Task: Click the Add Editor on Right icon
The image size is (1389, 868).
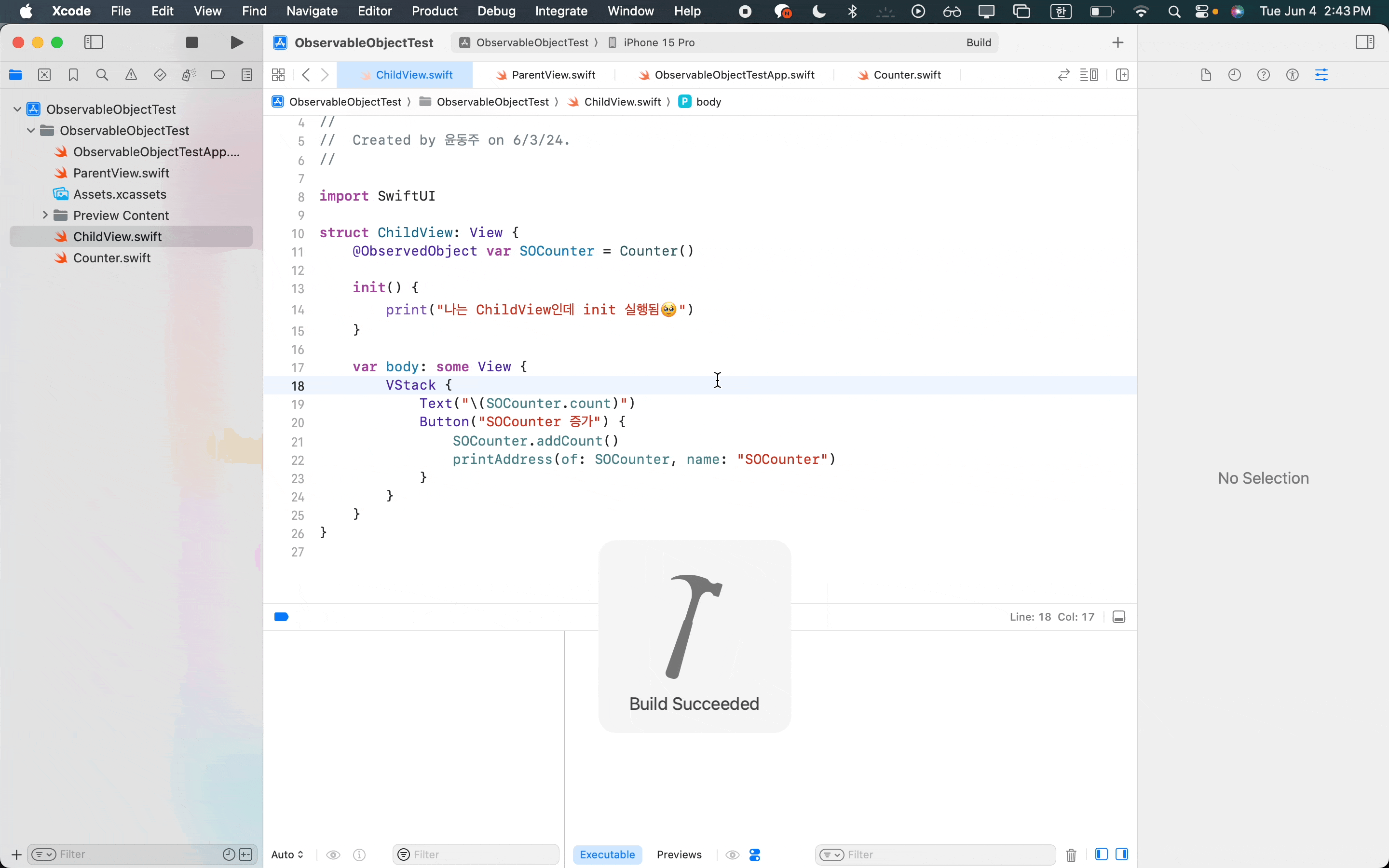Action: click(x=1122, y=75)
